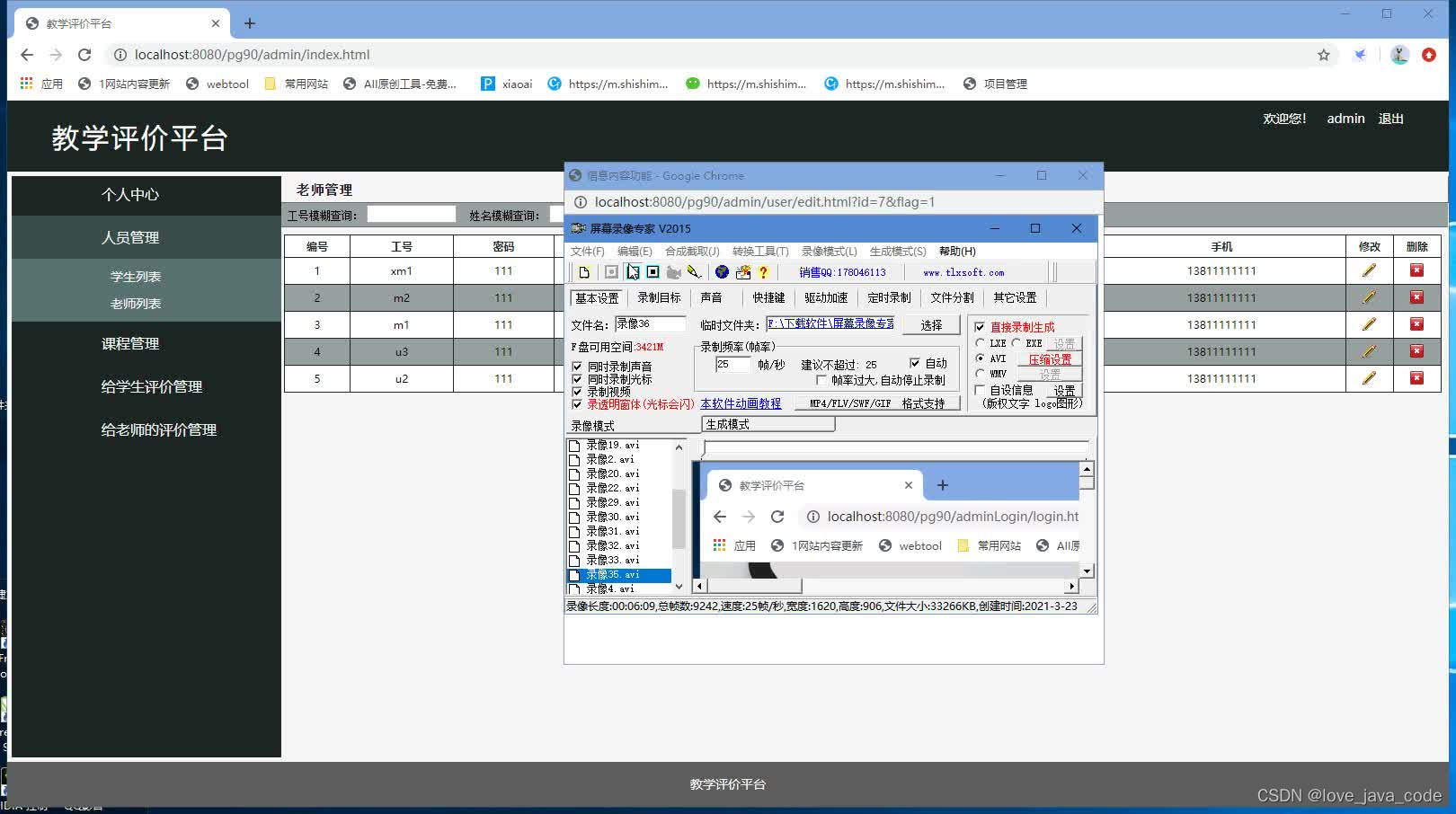1456x814 pixels.
Task: Edit teacher m1 with the pencil icon
Action: pyautogui.click(x=1369, y=324)
